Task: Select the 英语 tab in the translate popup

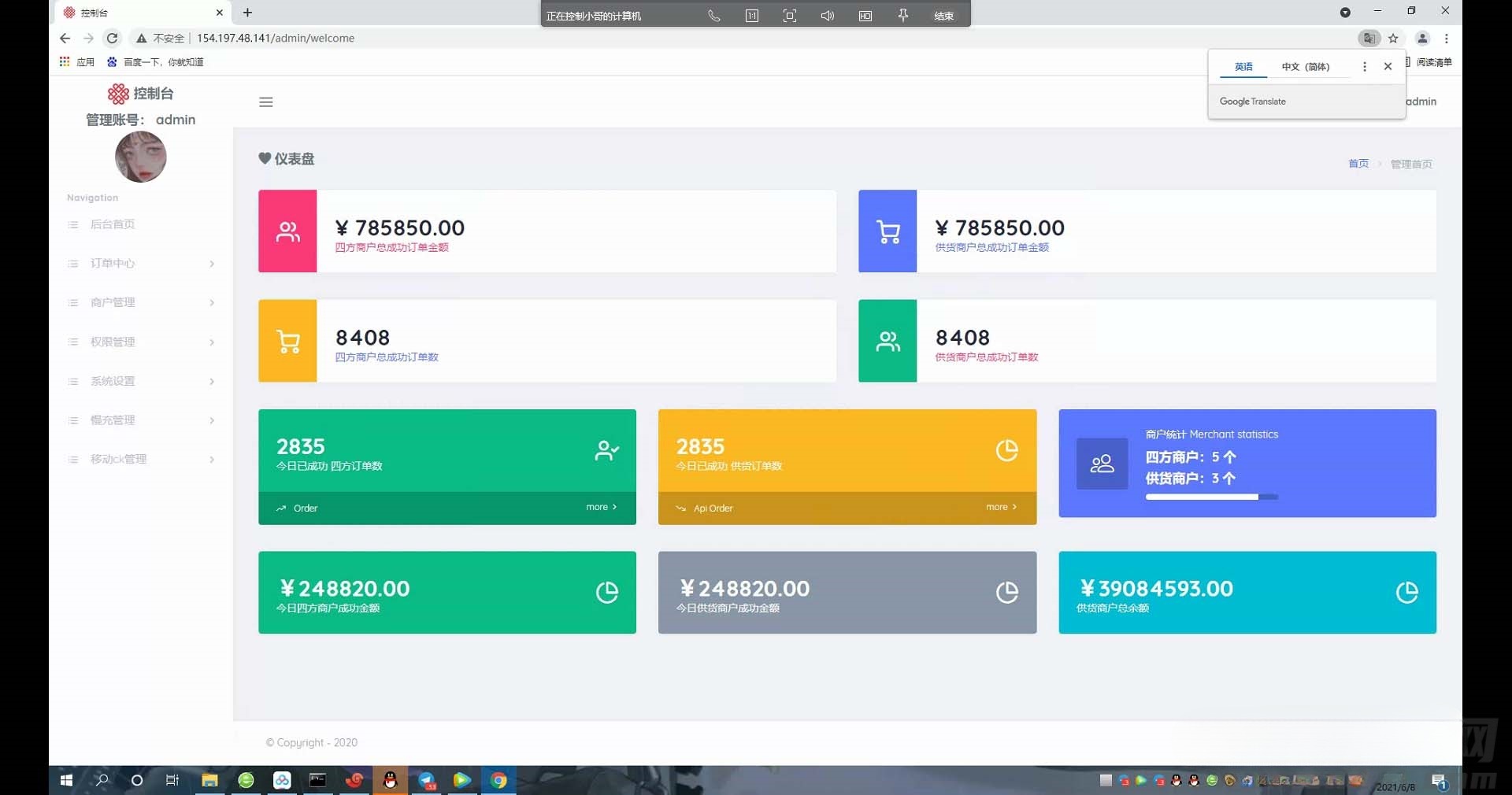Action: tap(1243, 67)
